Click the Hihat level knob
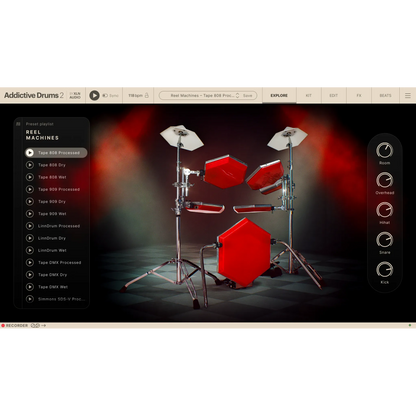 coord(384,210)
